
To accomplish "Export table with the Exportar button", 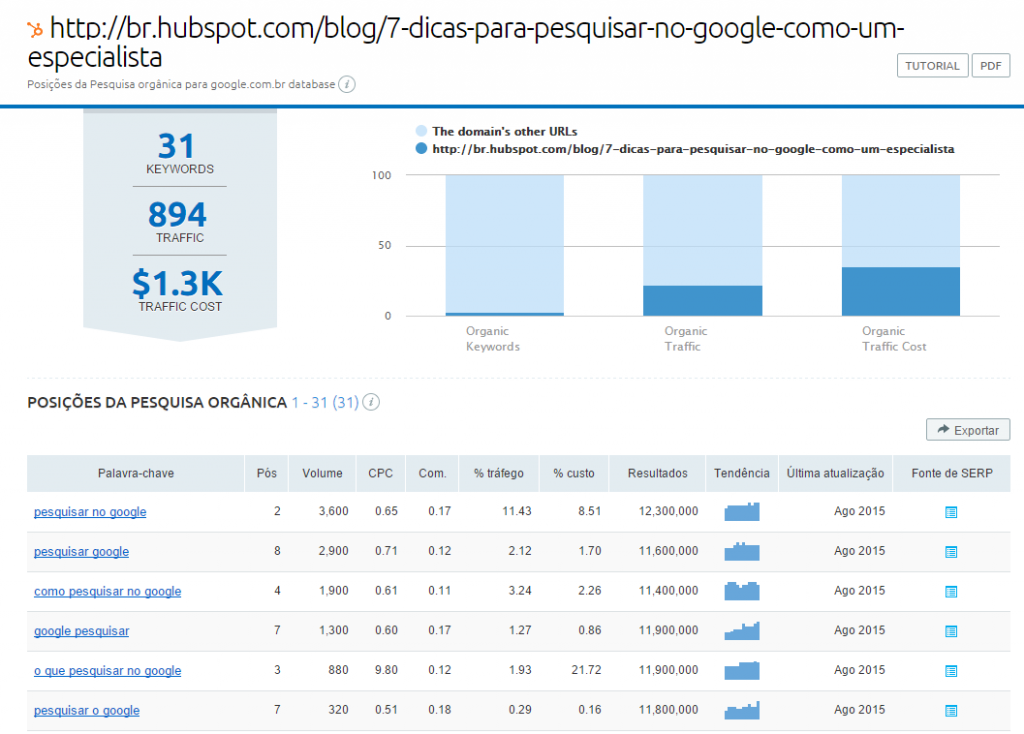I will (968, 430).
